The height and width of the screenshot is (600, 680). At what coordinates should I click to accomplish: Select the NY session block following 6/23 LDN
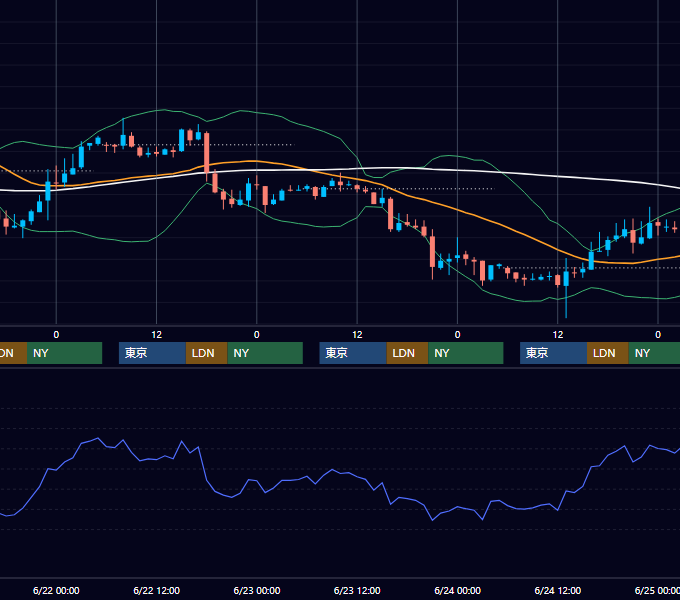pos(466,353)
